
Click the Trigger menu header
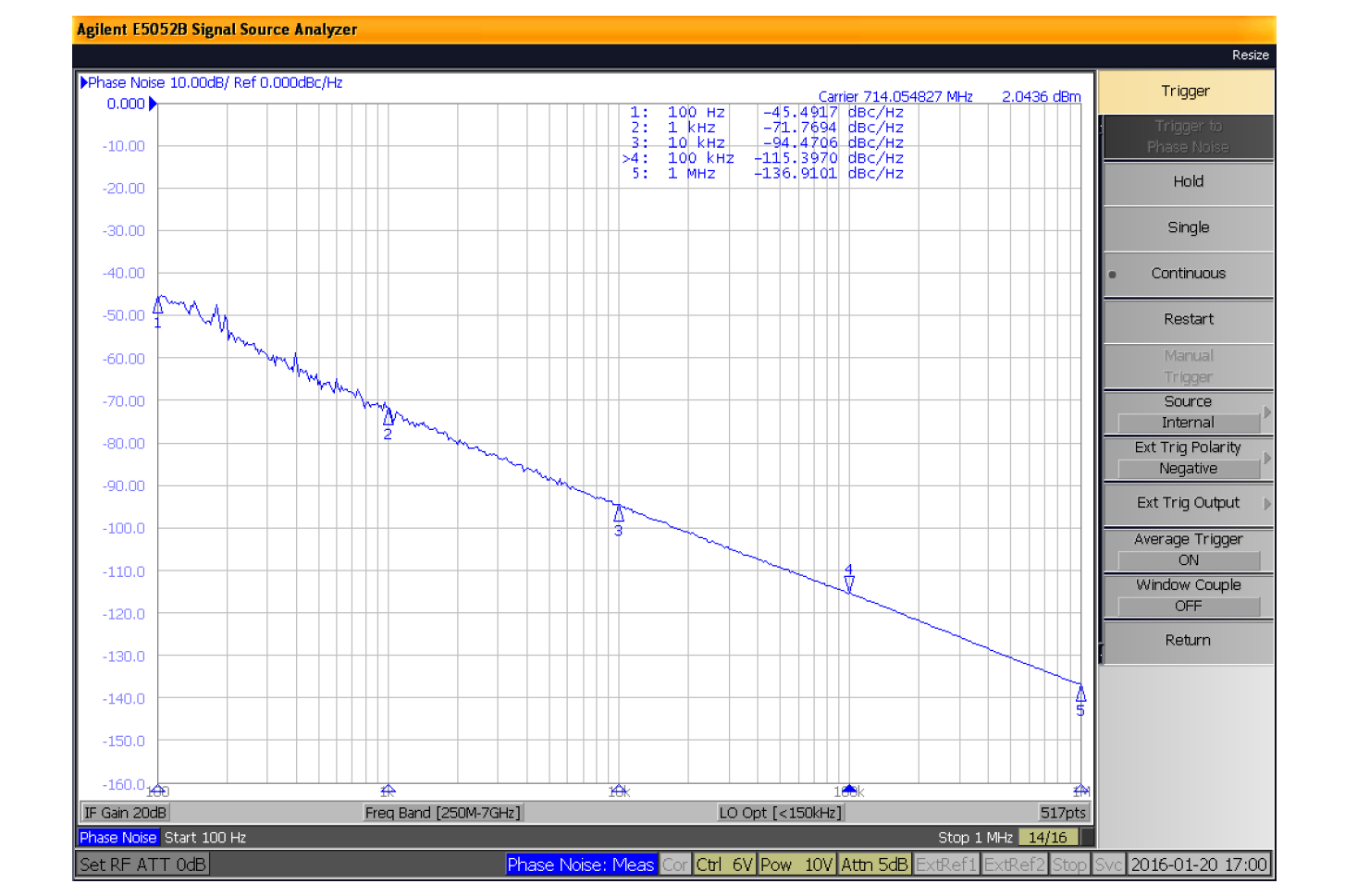pos(1185,92)
